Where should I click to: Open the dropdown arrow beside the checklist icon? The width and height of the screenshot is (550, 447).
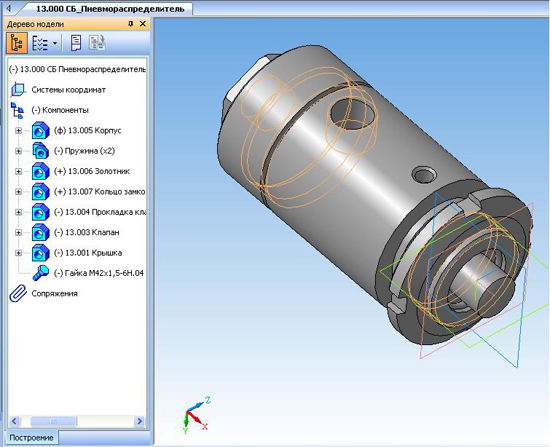pos(55,43)
